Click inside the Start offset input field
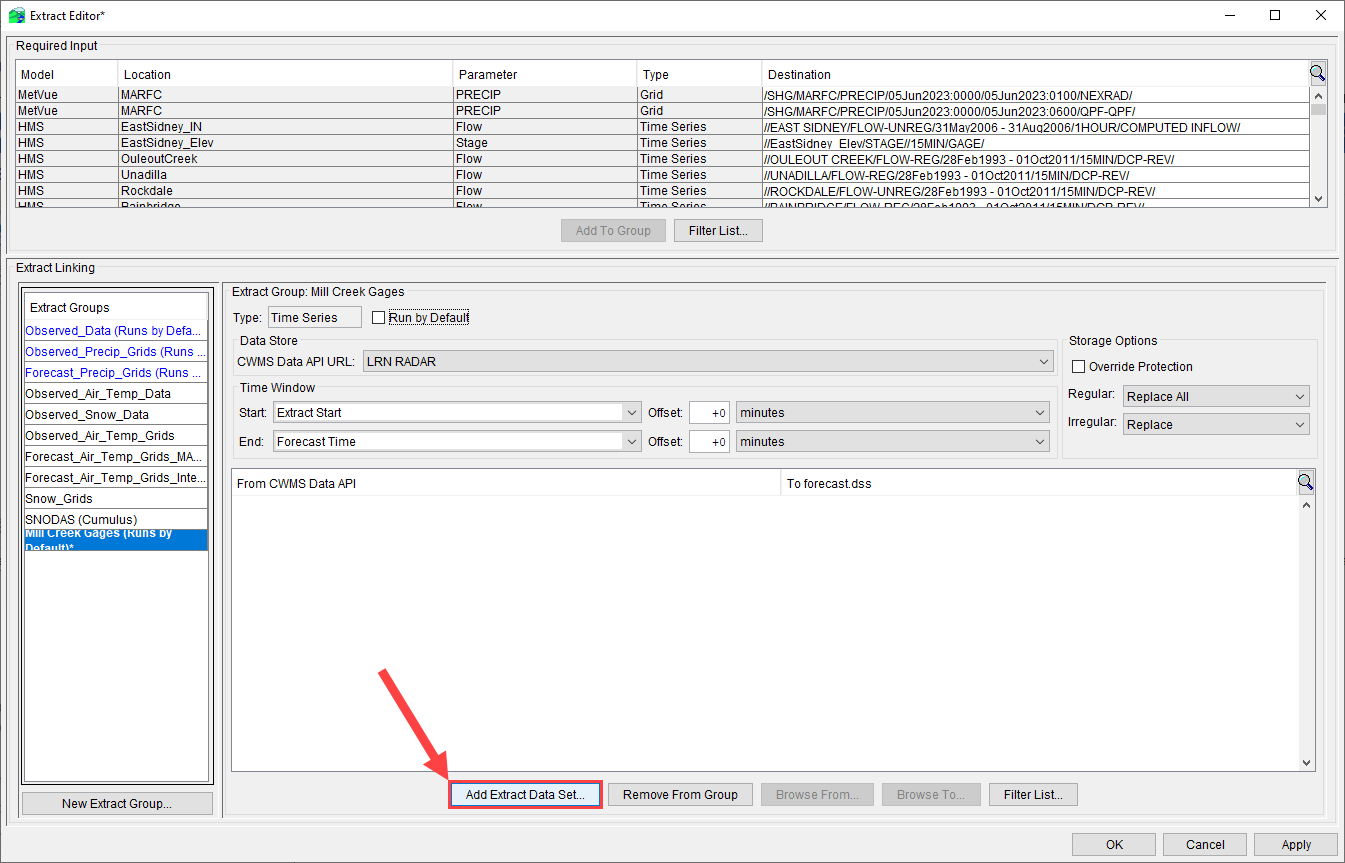The image size is (1345, 863). pos(709,412)
